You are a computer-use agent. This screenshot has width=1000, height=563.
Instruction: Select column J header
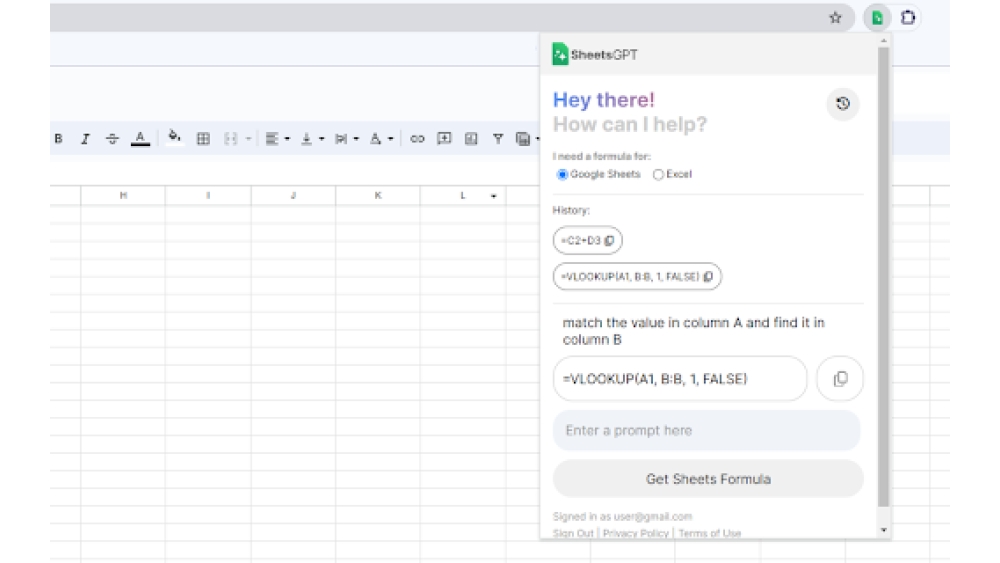tap(293, 195)
